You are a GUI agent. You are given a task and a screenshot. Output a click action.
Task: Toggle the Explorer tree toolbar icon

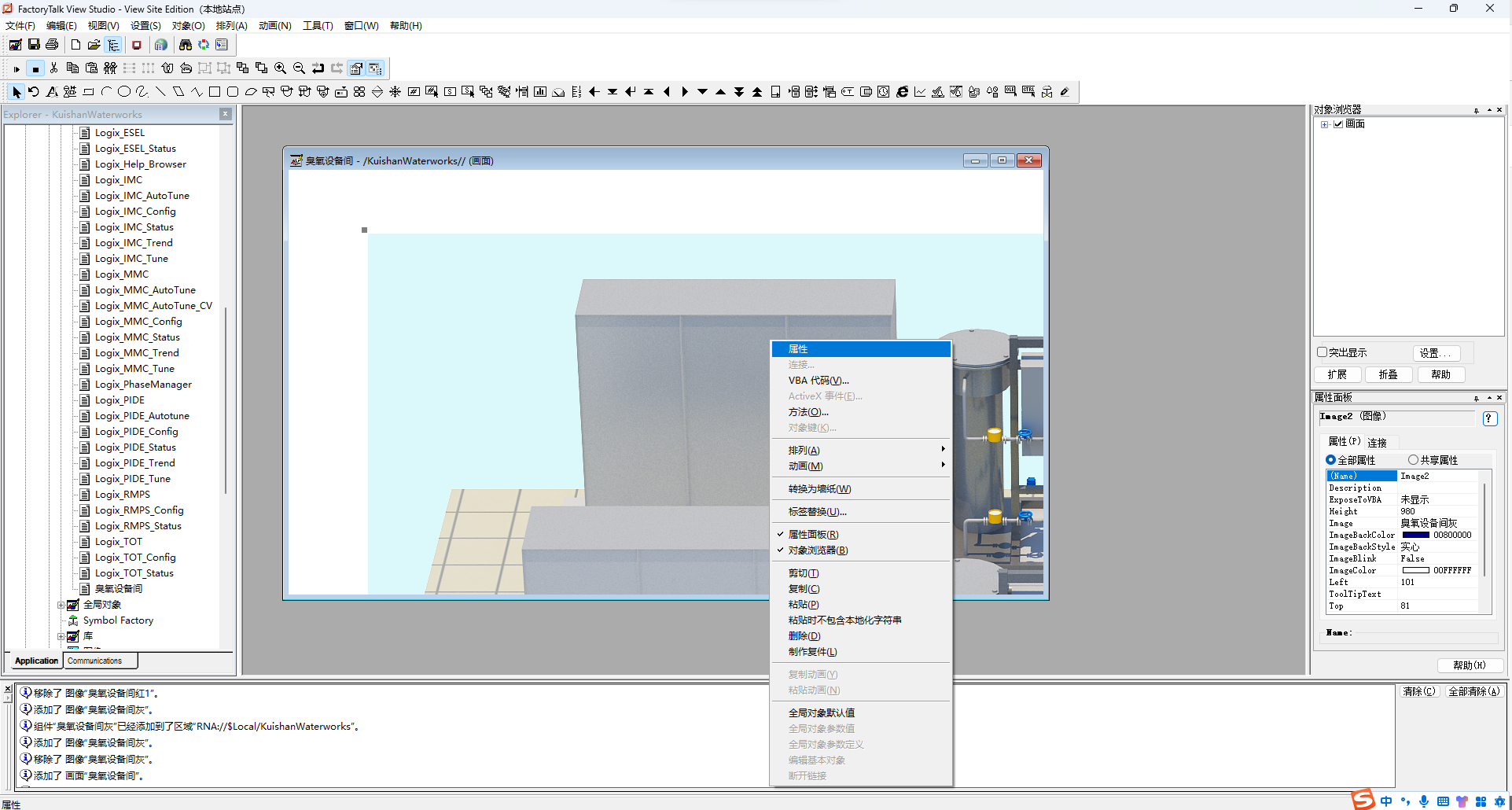[113, 45]
